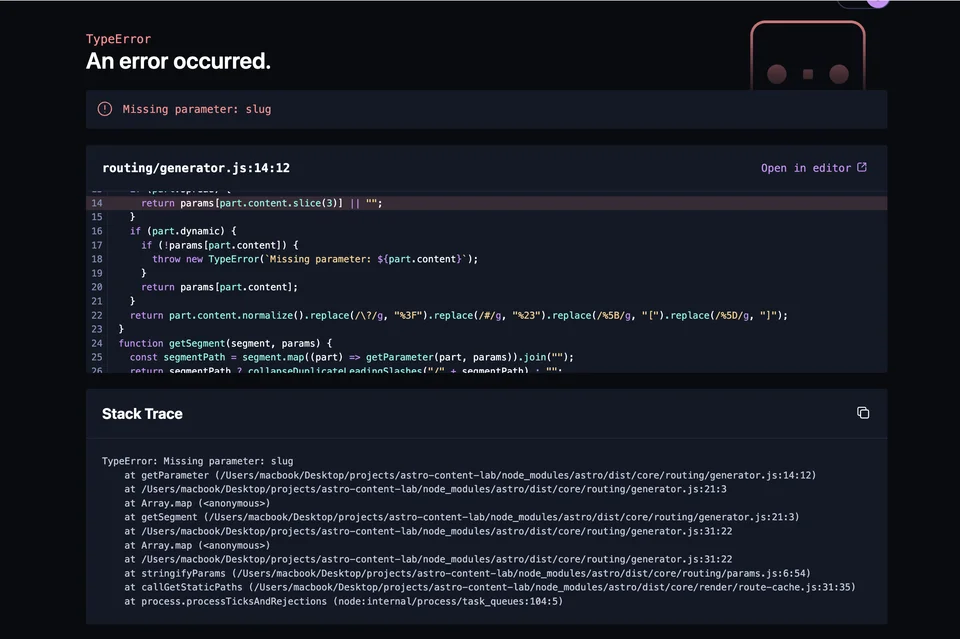The image size is (960, 639).
Task: Click the processTicksAndRejections stack frame
Action: point(343,601)
